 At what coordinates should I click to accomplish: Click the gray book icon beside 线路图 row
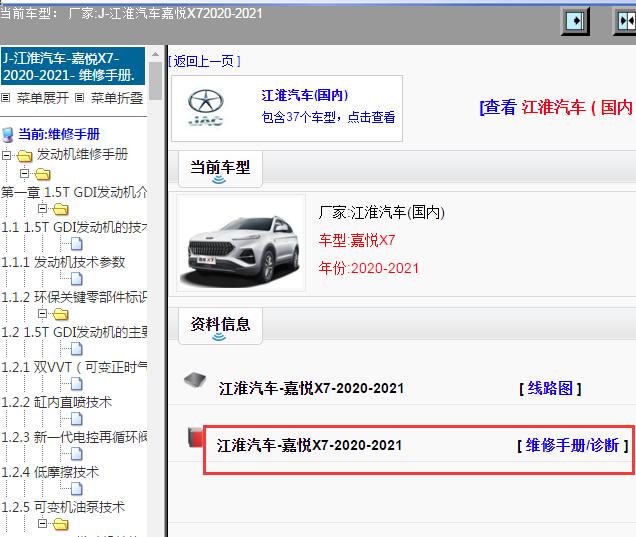coord(195,380)
